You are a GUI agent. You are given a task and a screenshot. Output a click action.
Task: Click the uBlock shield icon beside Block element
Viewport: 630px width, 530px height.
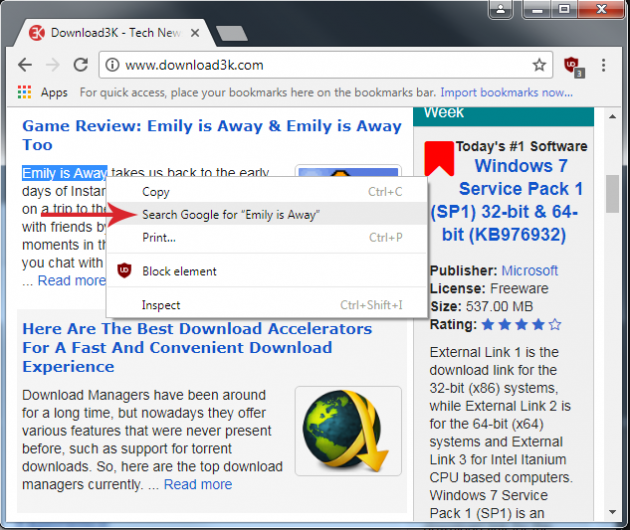point(125,271)
